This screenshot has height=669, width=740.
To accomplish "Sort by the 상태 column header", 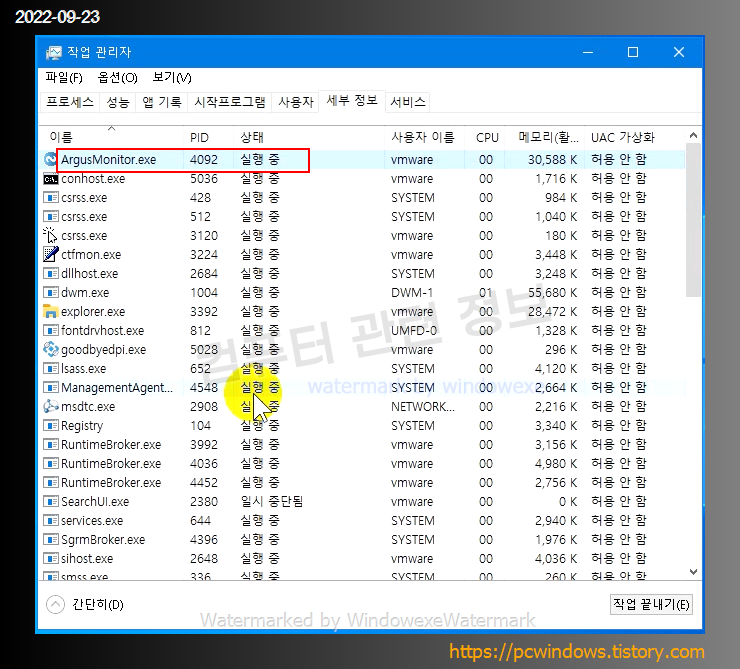I will 309,137.
